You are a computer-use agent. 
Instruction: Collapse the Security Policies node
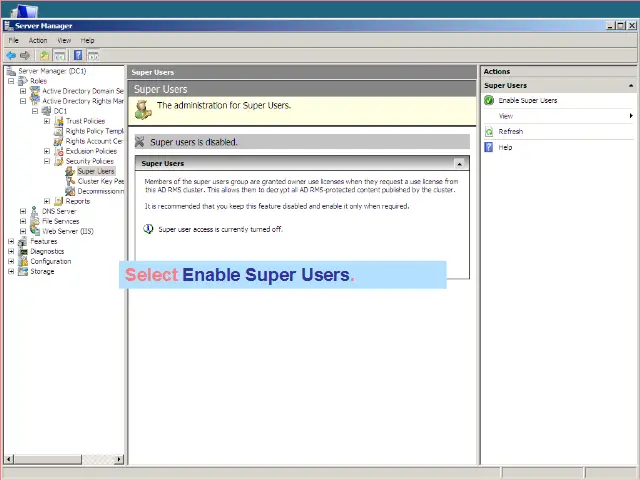[x=47, y=161]
